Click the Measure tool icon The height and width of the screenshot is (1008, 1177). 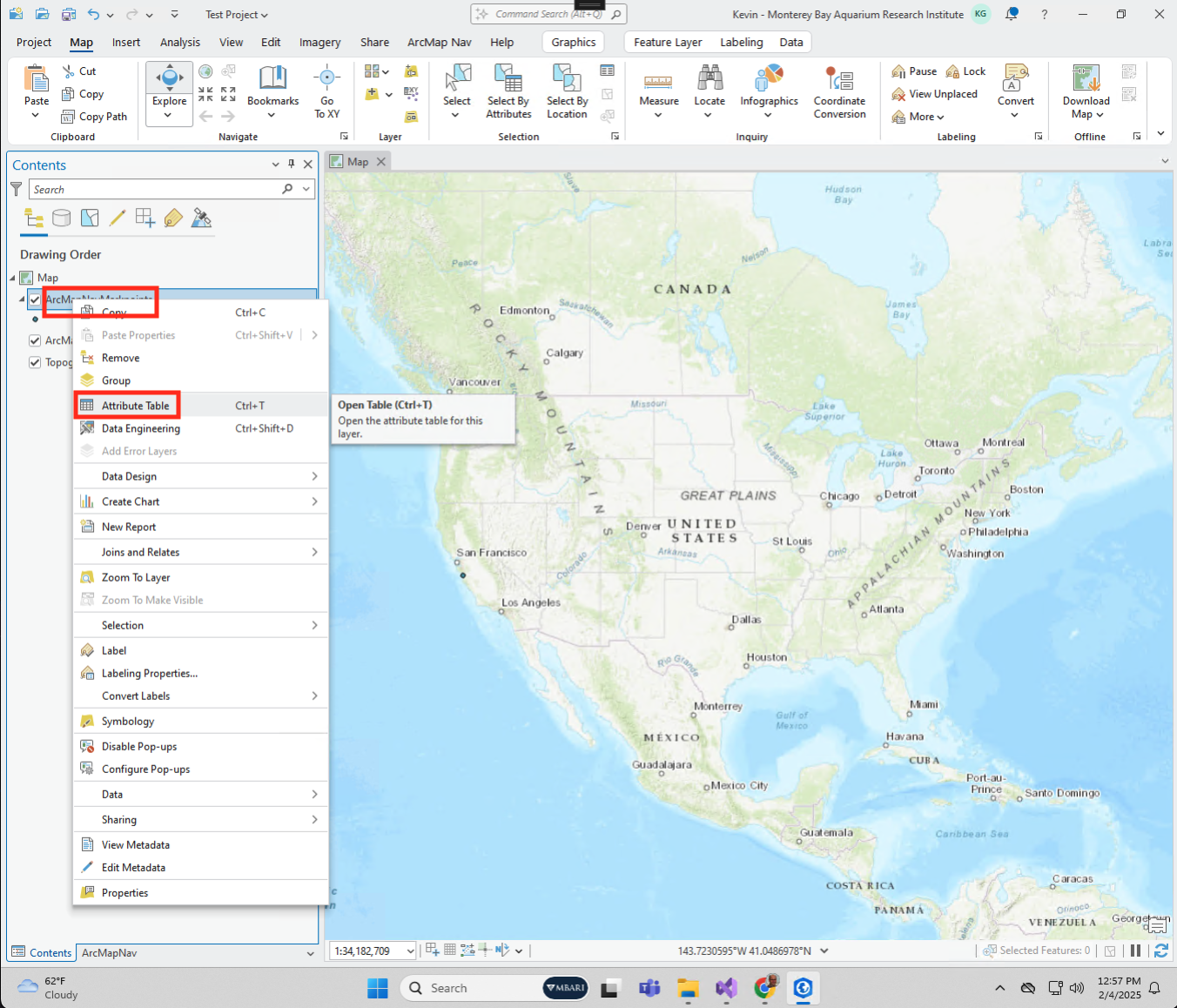658,82
